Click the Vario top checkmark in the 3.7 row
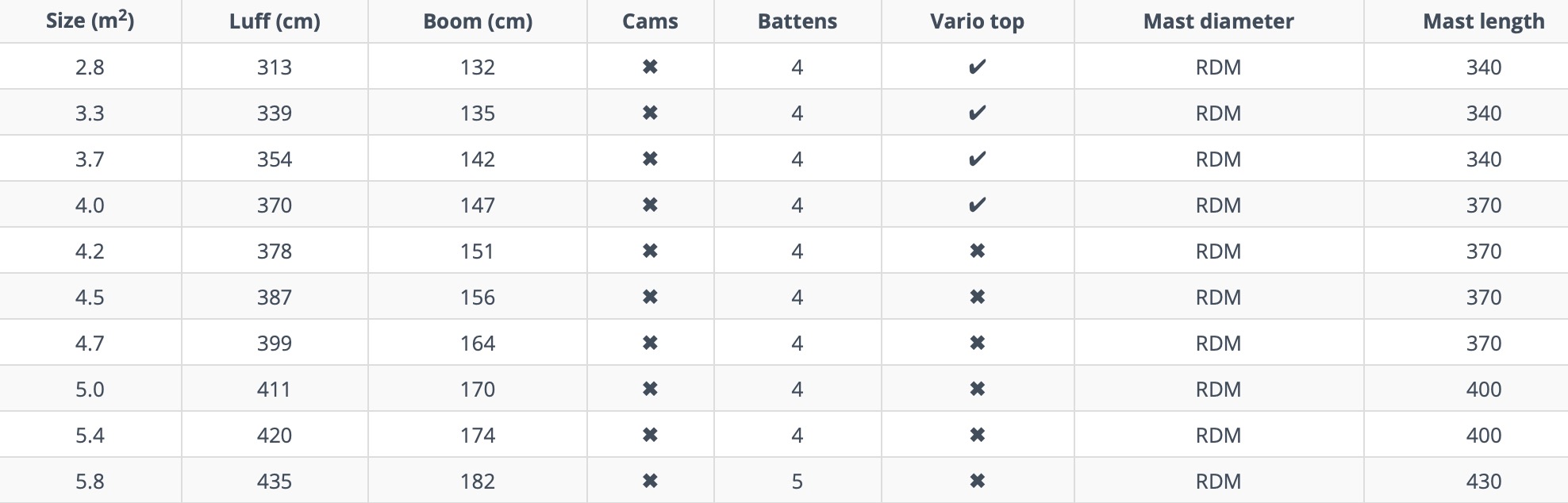This screenshot has height=503, width=1568. tap(977, 159)
